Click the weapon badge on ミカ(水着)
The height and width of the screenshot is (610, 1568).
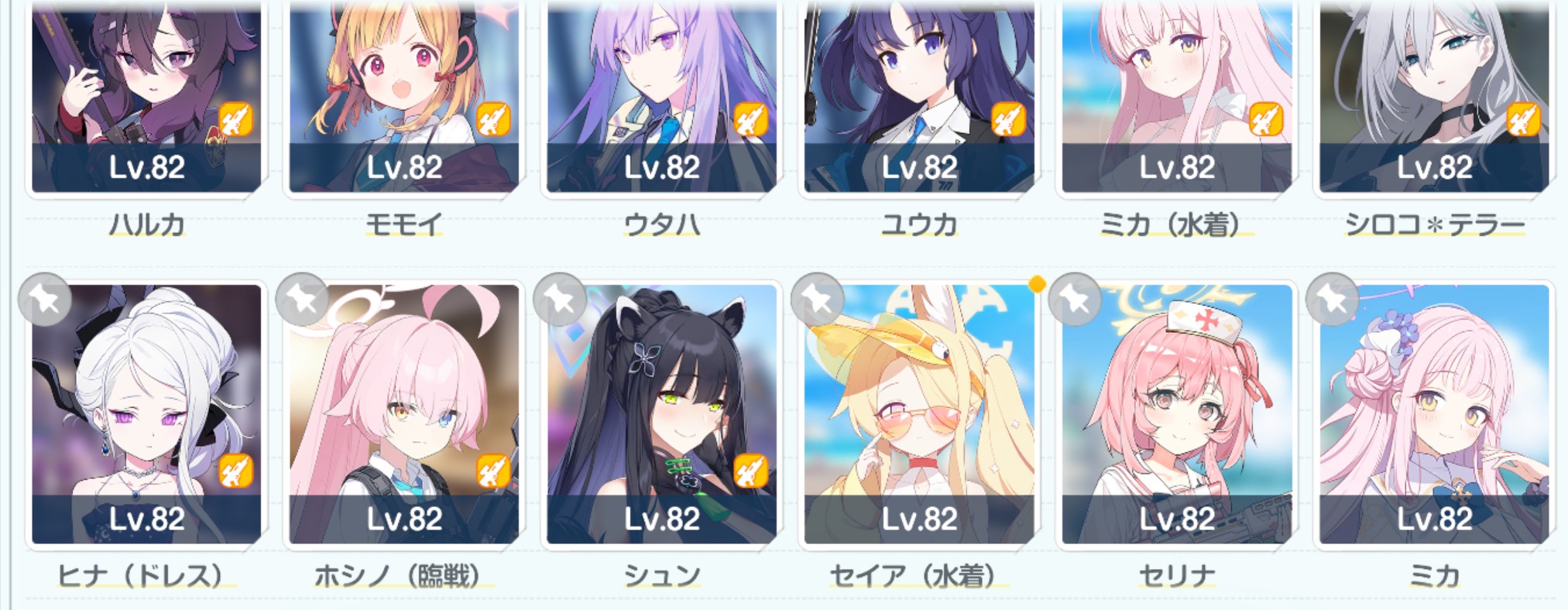pos(1265,119)
